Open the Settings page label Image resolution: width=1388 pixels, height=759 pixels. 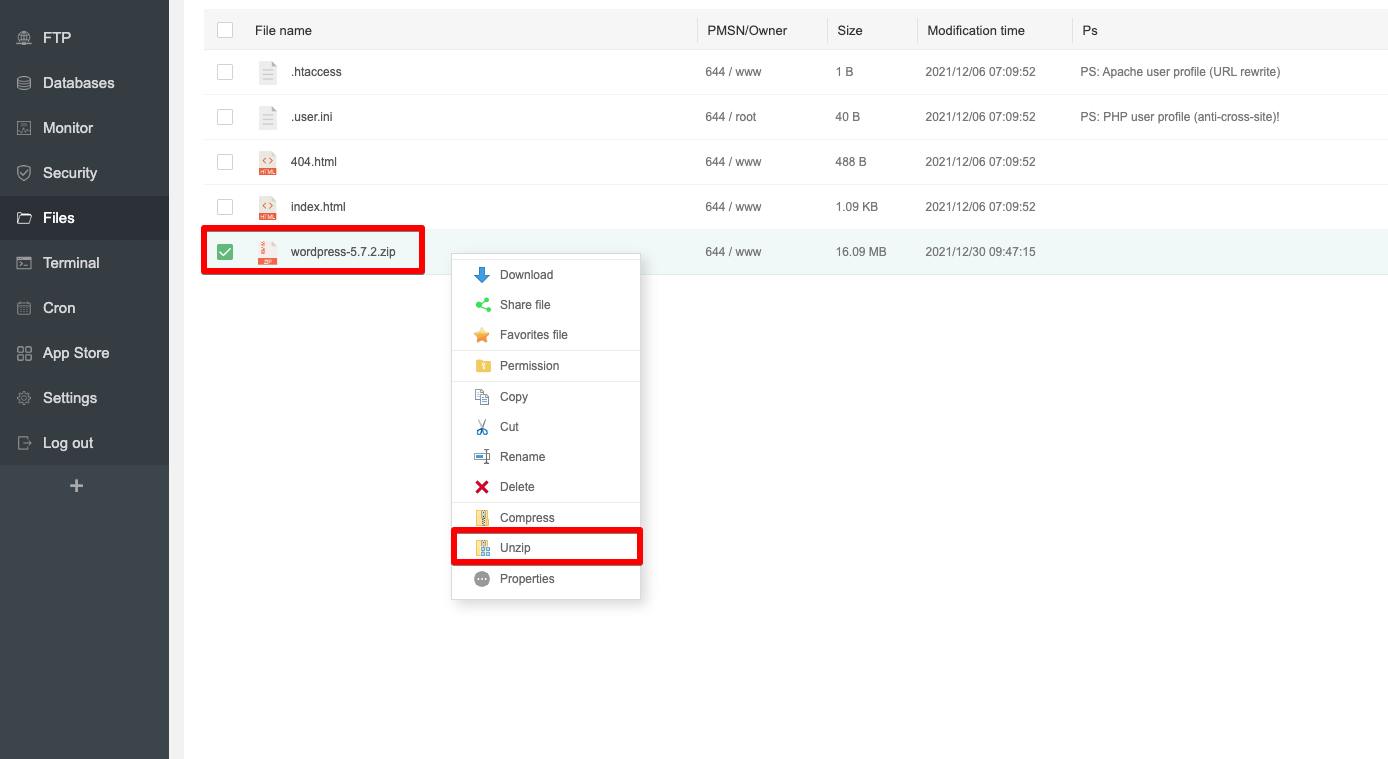pyautogui.click(x=70, y=398)
